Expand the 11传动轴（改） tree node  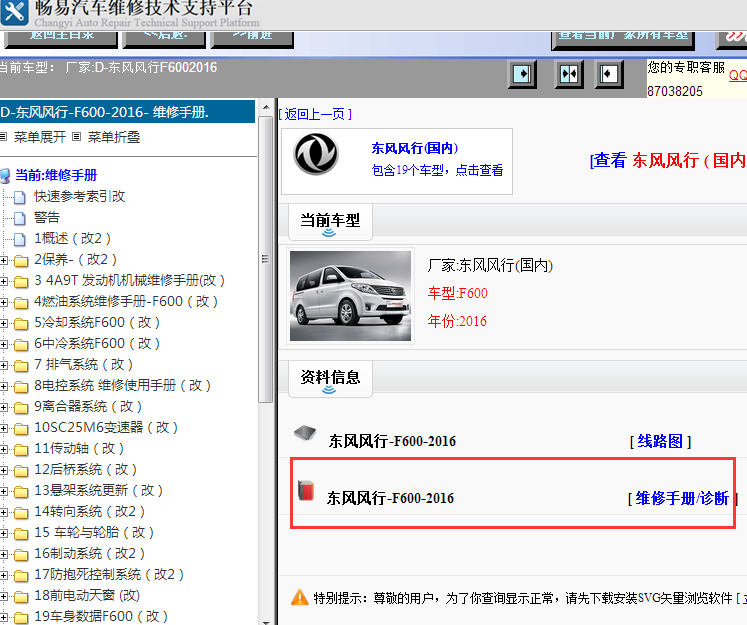pyautogui.click(x=4, y=449)
